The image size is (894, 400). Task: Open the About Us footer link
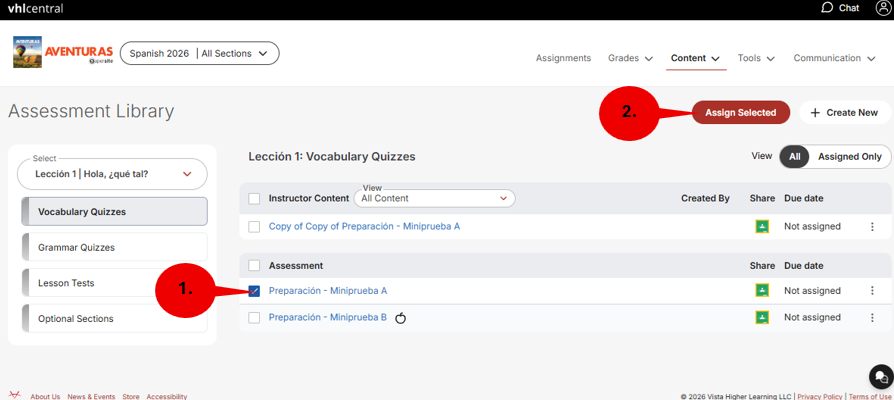[x=45, y=397]
